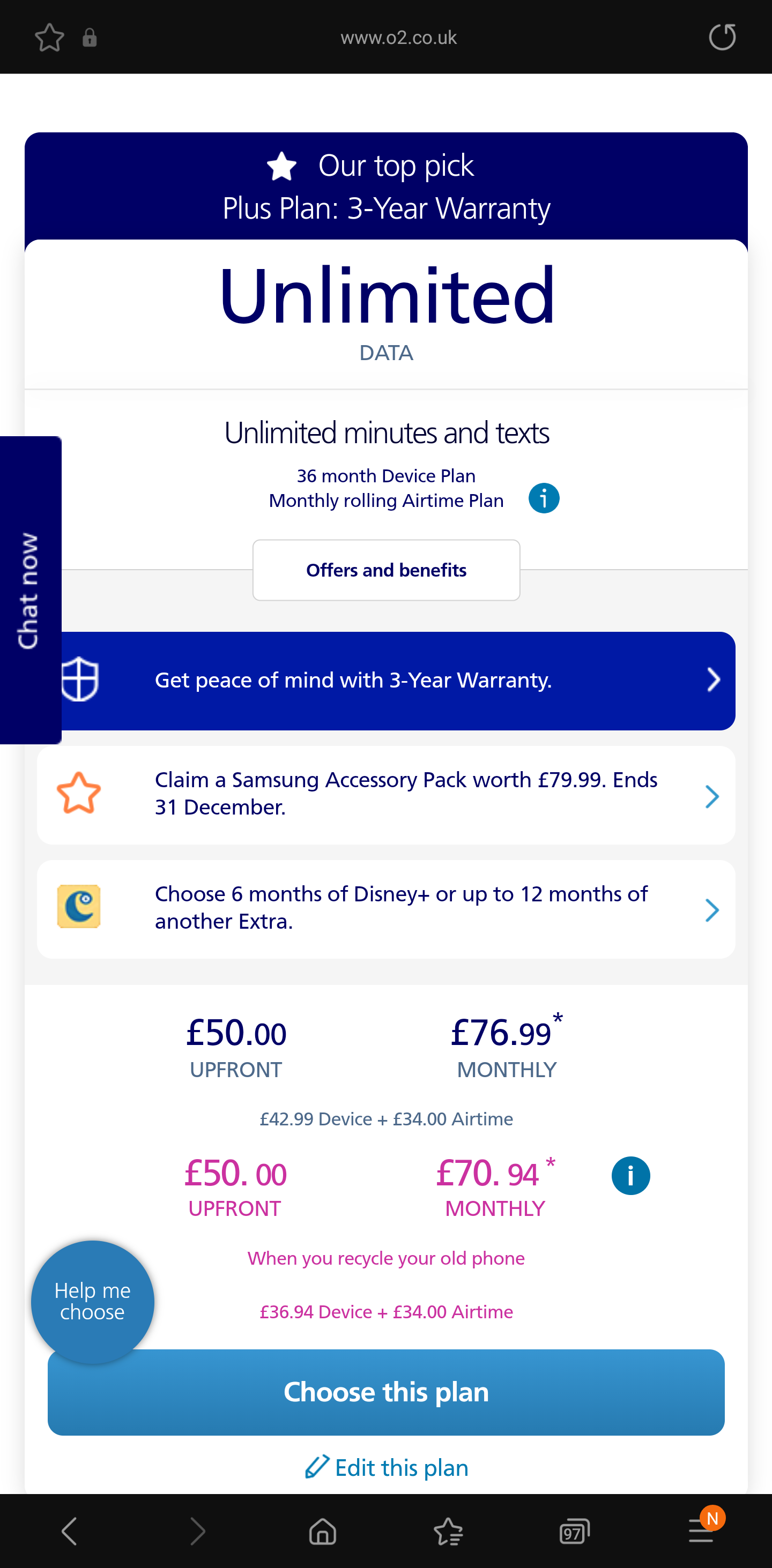Expand the 3-Year Warranty banner chevron
The image size is (772, 1568).
714,680
